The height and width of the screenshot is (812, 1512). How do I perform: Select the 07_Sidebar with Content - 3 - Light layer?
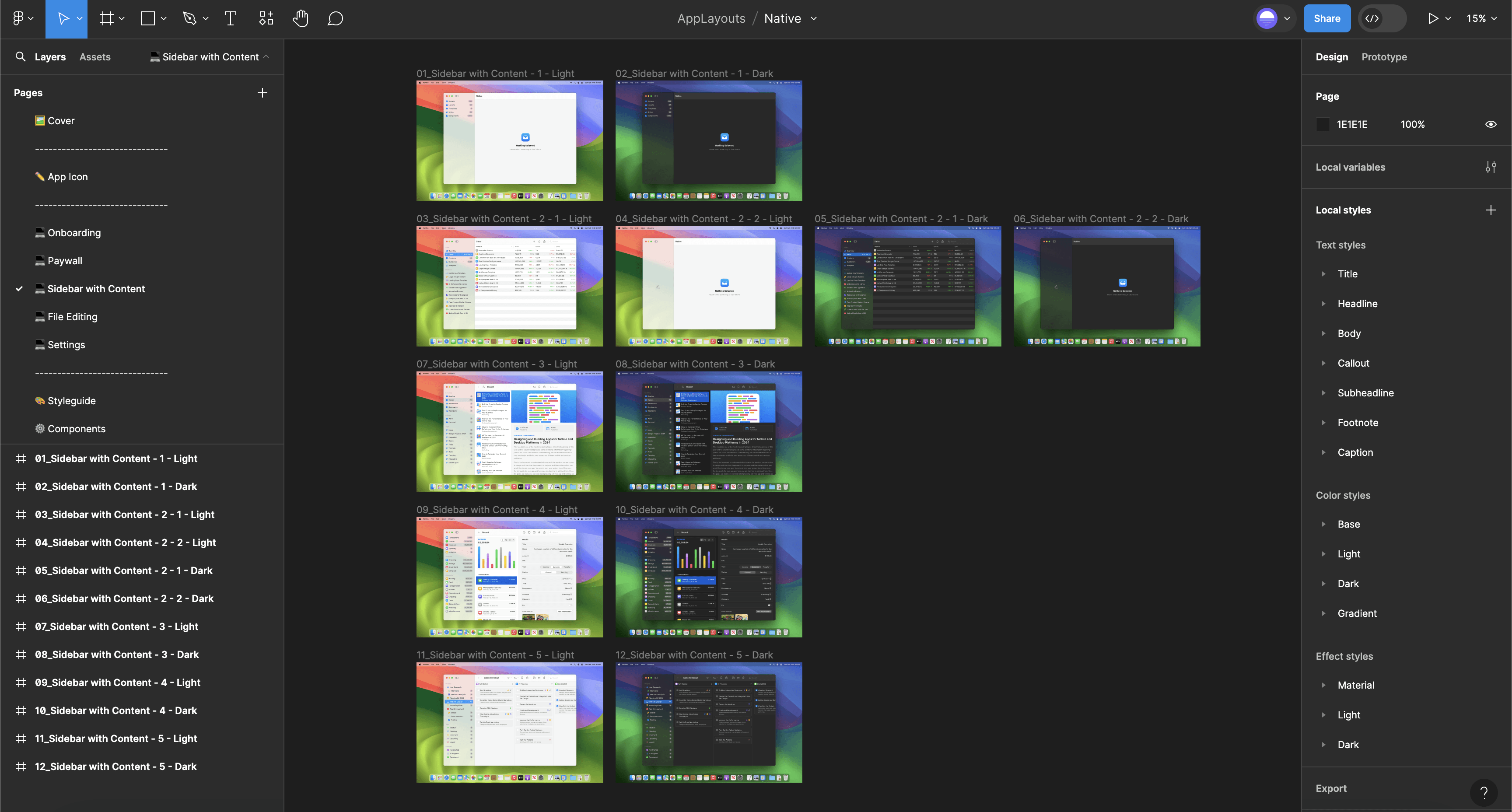pos(116,626)
